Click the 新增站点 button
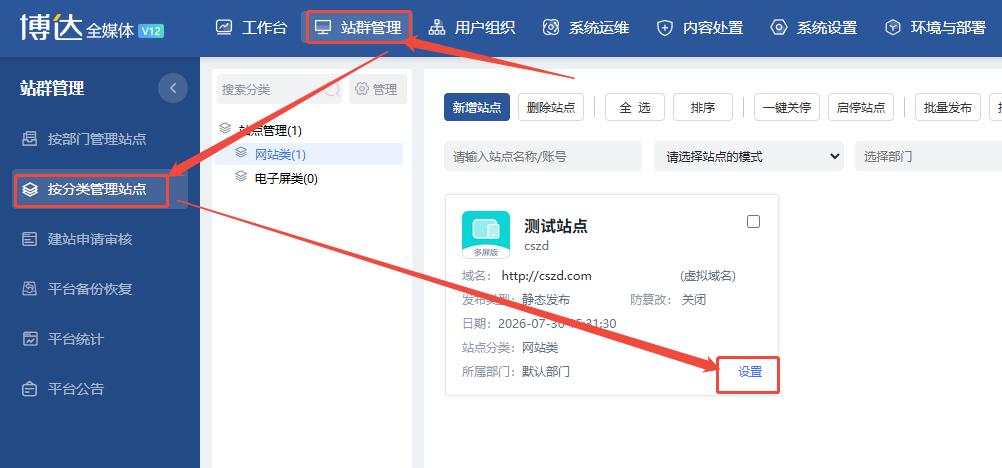 click(477, 107)
